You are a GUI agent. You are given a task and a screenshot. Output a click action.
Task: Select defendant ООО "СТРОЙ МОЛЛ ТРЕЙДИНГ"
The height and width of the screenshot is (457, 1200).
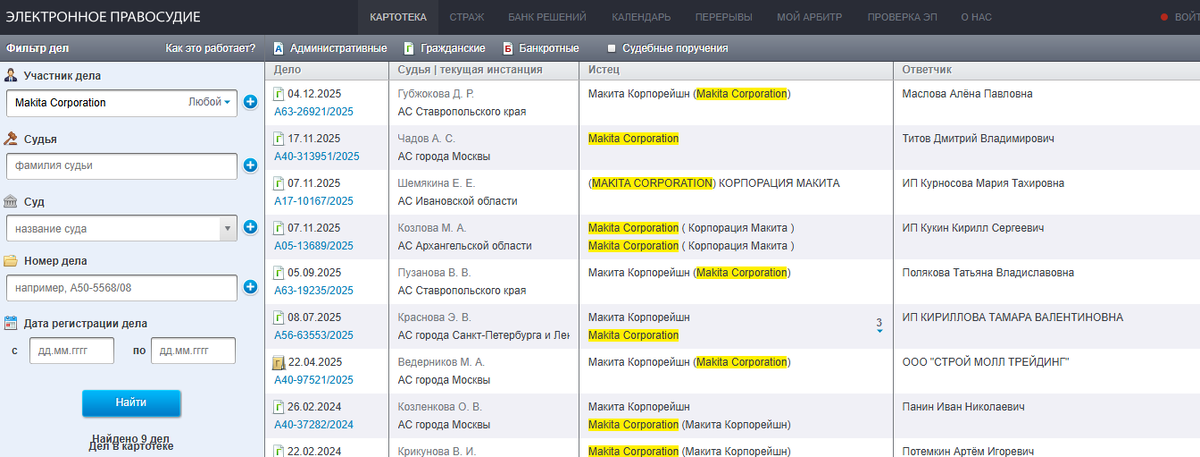pos(987,362)
